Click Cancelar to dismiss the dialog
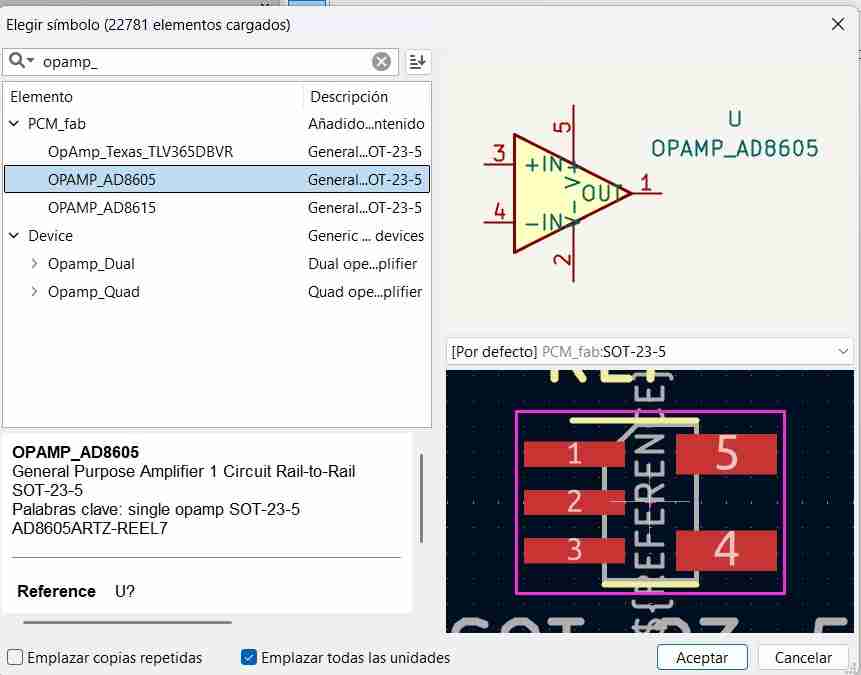861x675 pixels. 803,657
